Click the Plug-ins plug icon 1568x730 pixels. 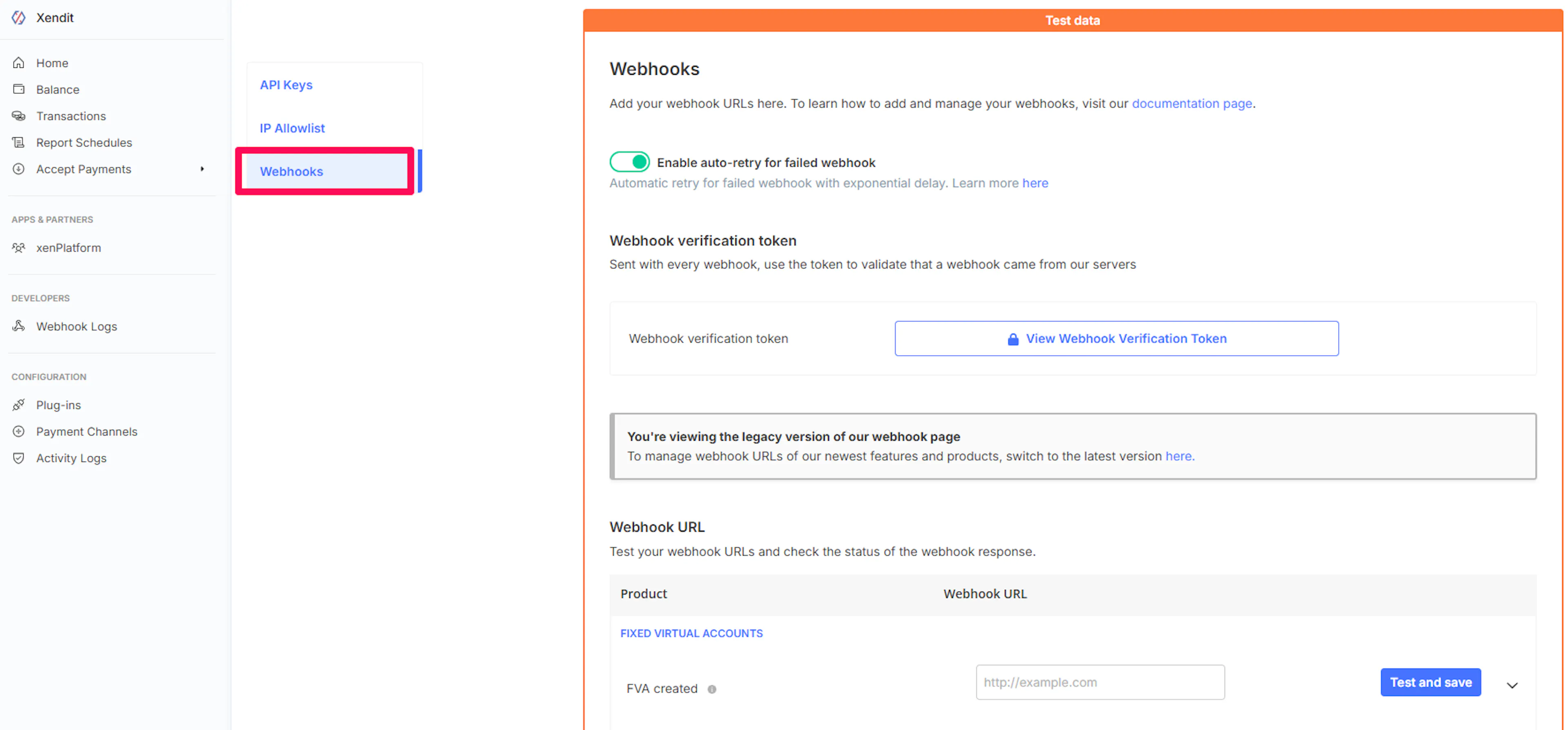tap(19, 405)
